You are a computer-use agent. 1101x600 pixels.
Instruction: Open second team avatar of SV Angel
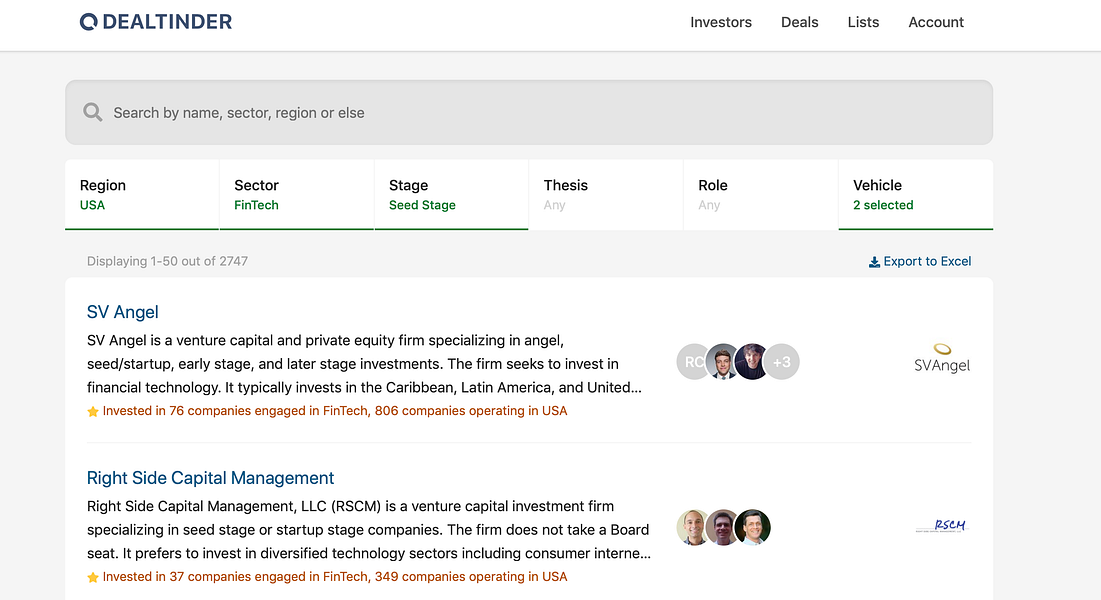pyautogui.click(x=723, y=362)
